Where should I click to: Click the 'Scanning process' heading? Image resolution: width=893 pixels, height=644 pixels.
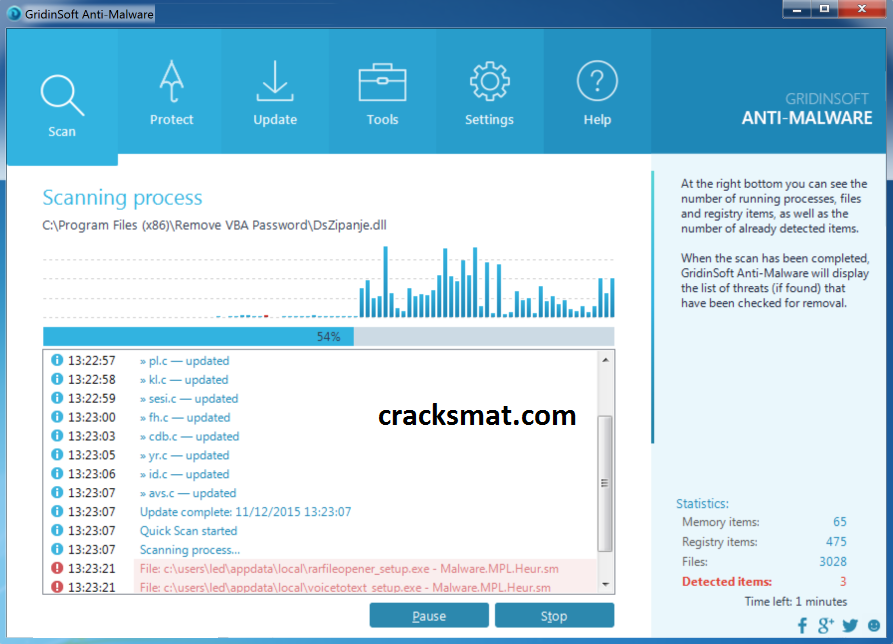tap(122, 198)
